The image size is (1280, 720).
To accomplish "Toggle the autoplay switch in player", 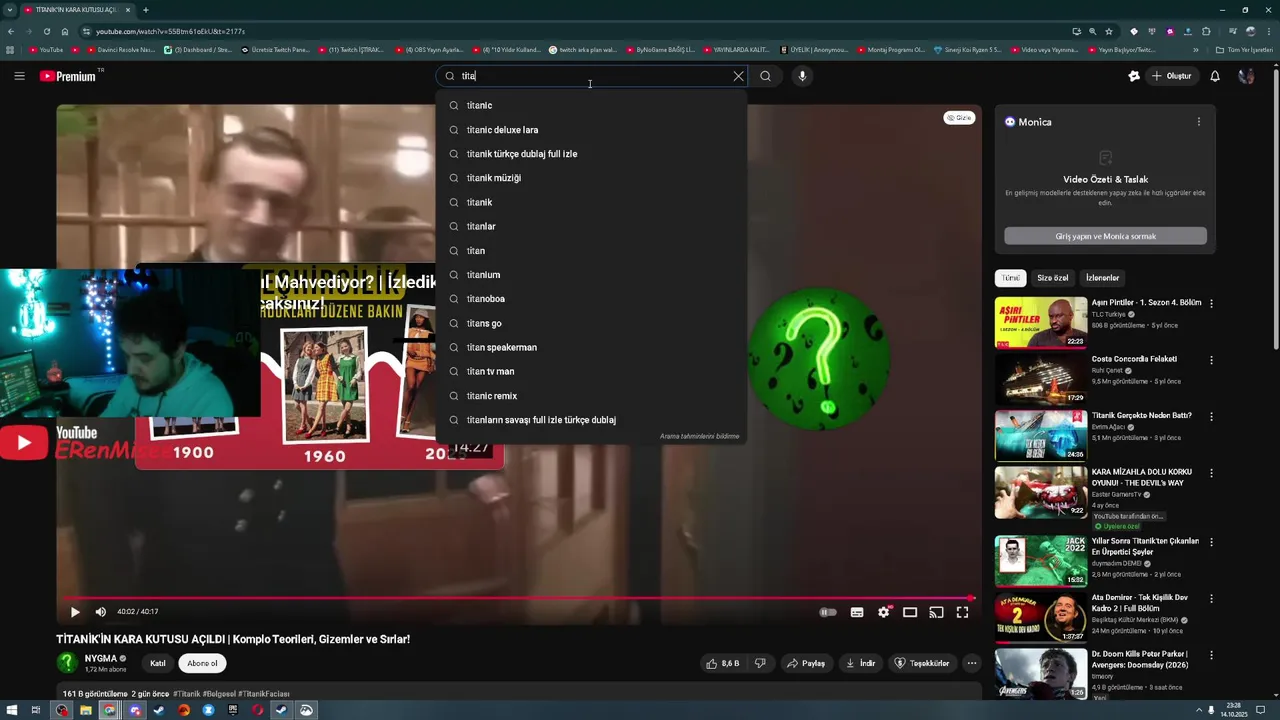I will point(828,612).
